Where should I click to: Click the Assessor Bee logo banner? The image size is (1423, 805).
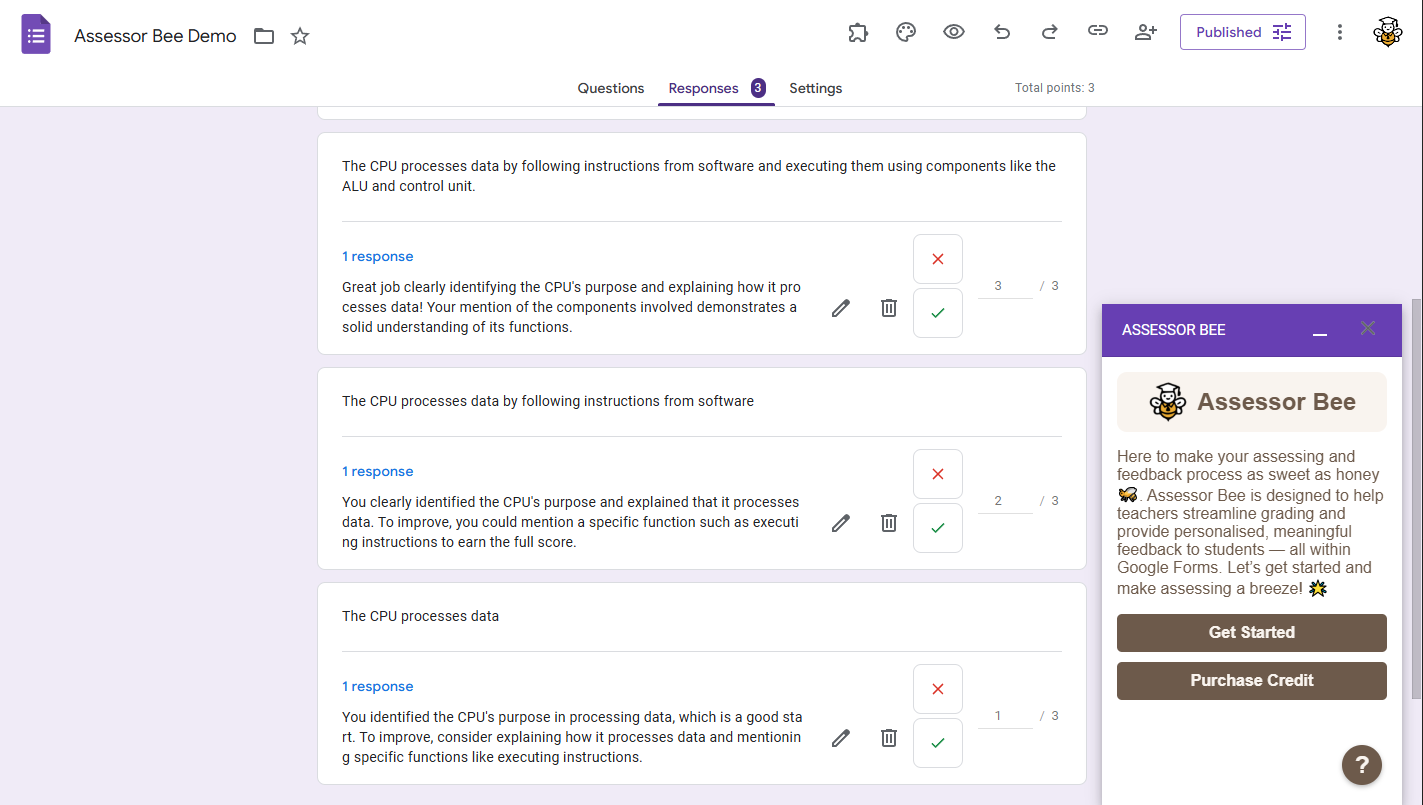(1252, 402)
